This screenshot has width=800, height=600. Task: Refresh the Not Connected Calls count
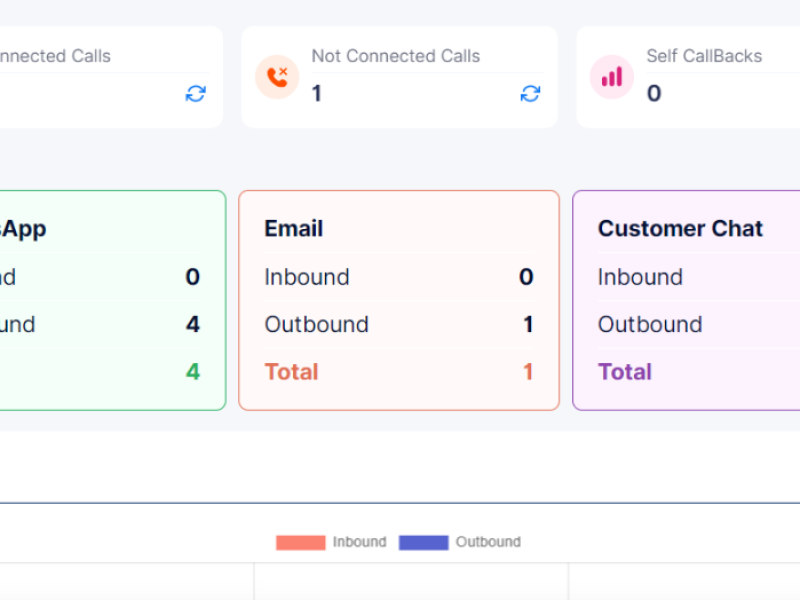point(530,94)
